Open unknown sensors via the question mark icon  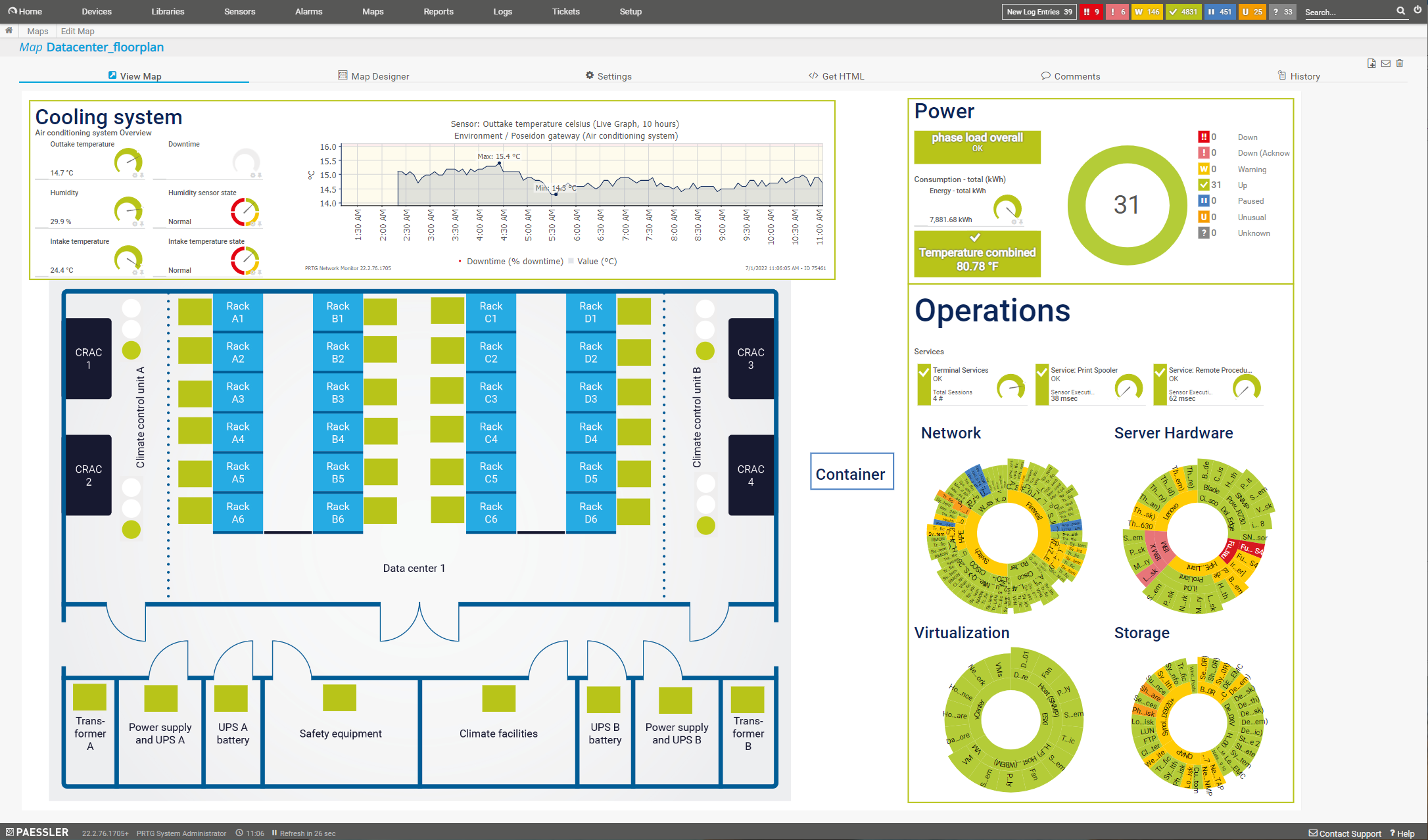click(x=1282, y=11)
